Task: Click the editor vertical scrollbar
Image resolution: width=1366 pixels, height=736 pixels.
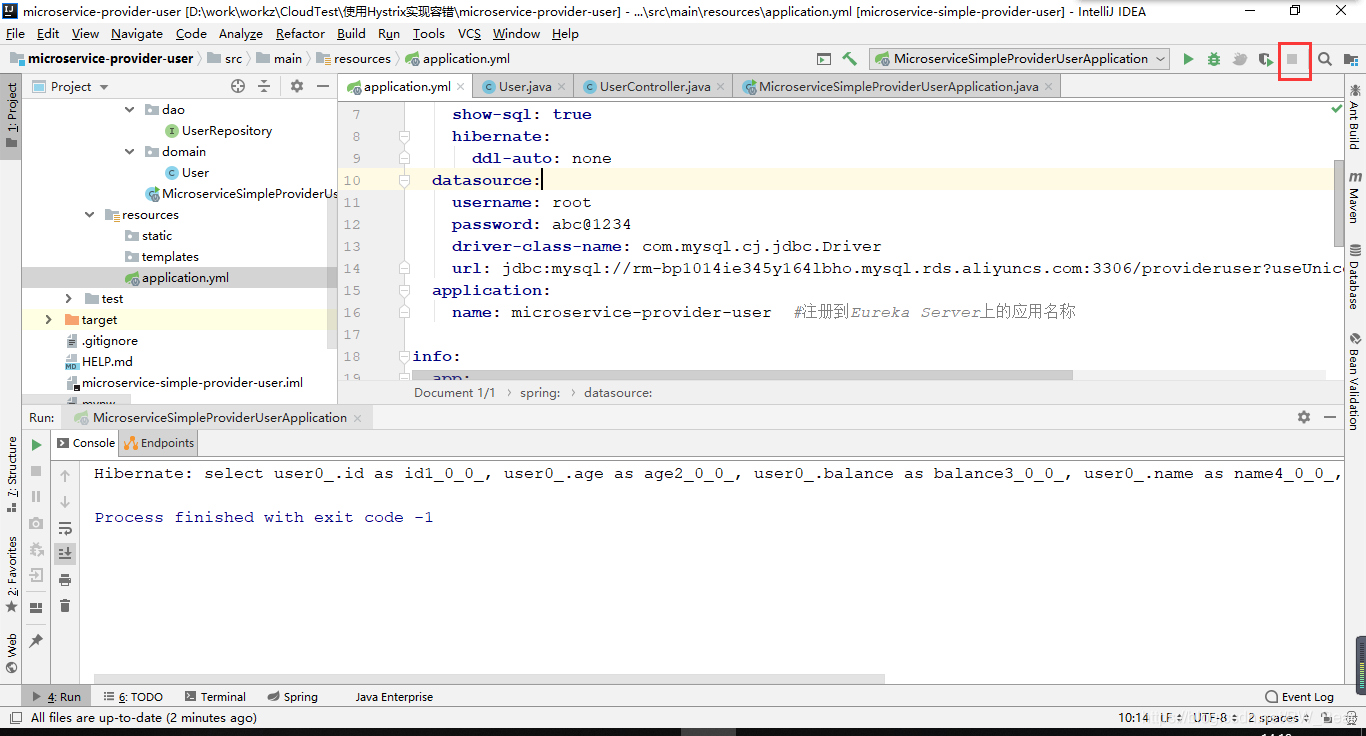Action: click(x=1339, y=203)
